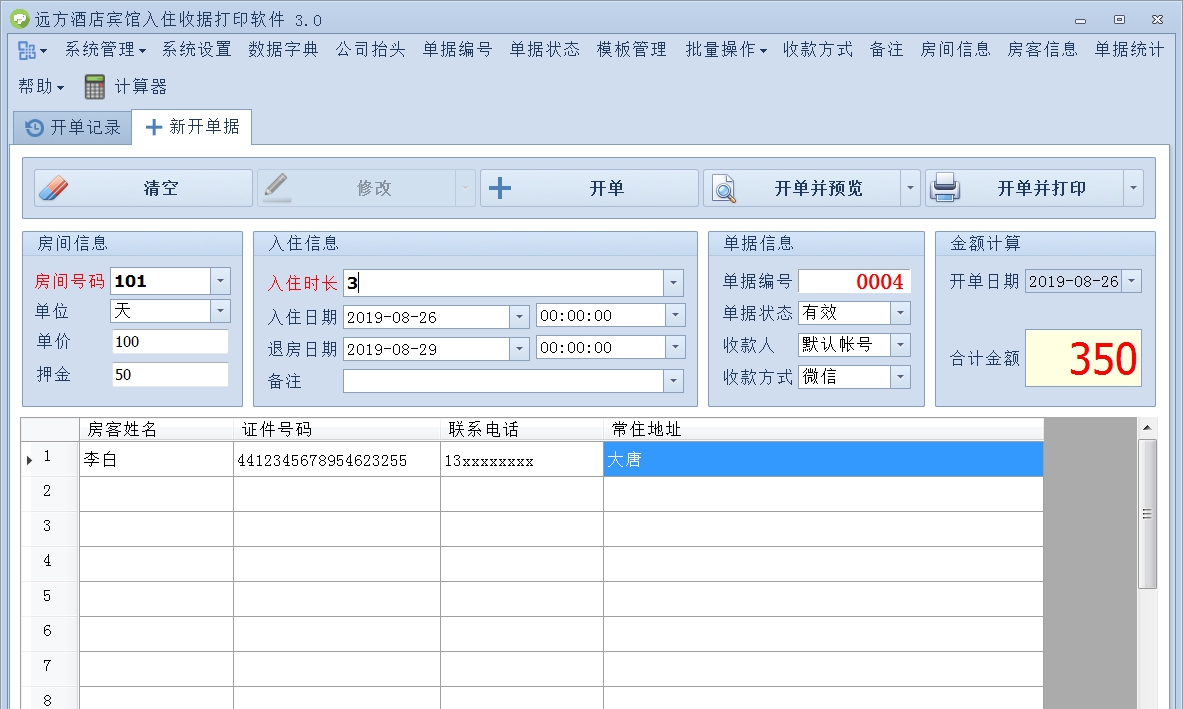The image size is (1183, 709).
Task: Open the 入住日期 date picker dropdown
Action: [x=521, y=317]
